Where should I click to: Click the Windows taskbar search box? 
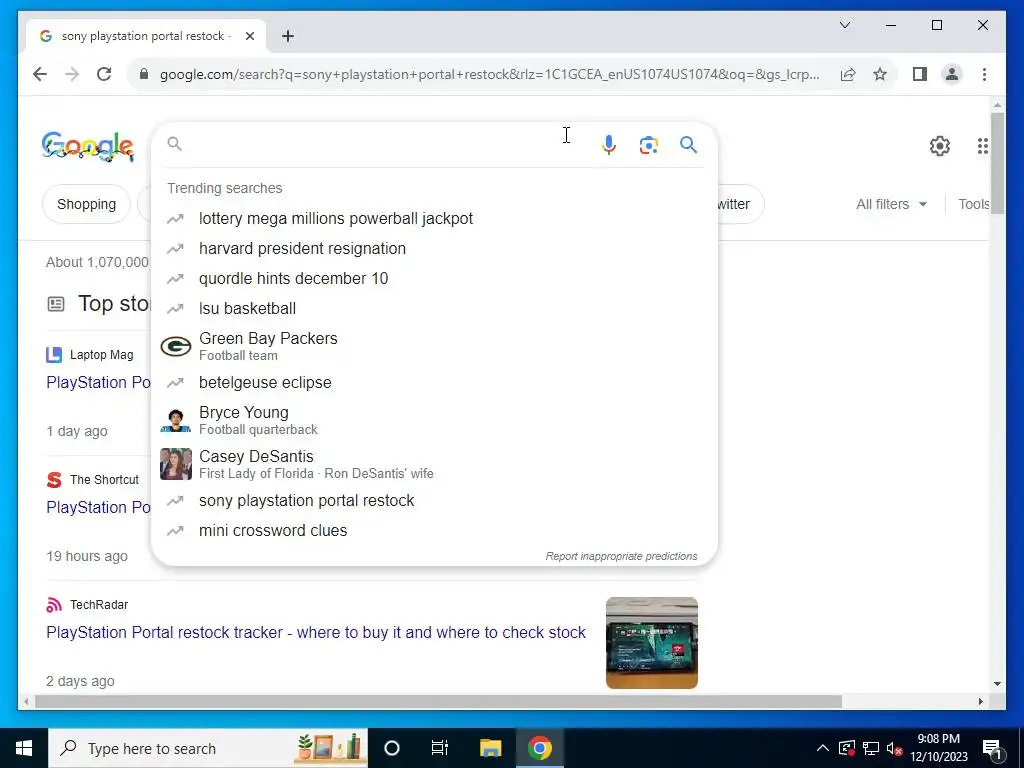click(208, 748)
